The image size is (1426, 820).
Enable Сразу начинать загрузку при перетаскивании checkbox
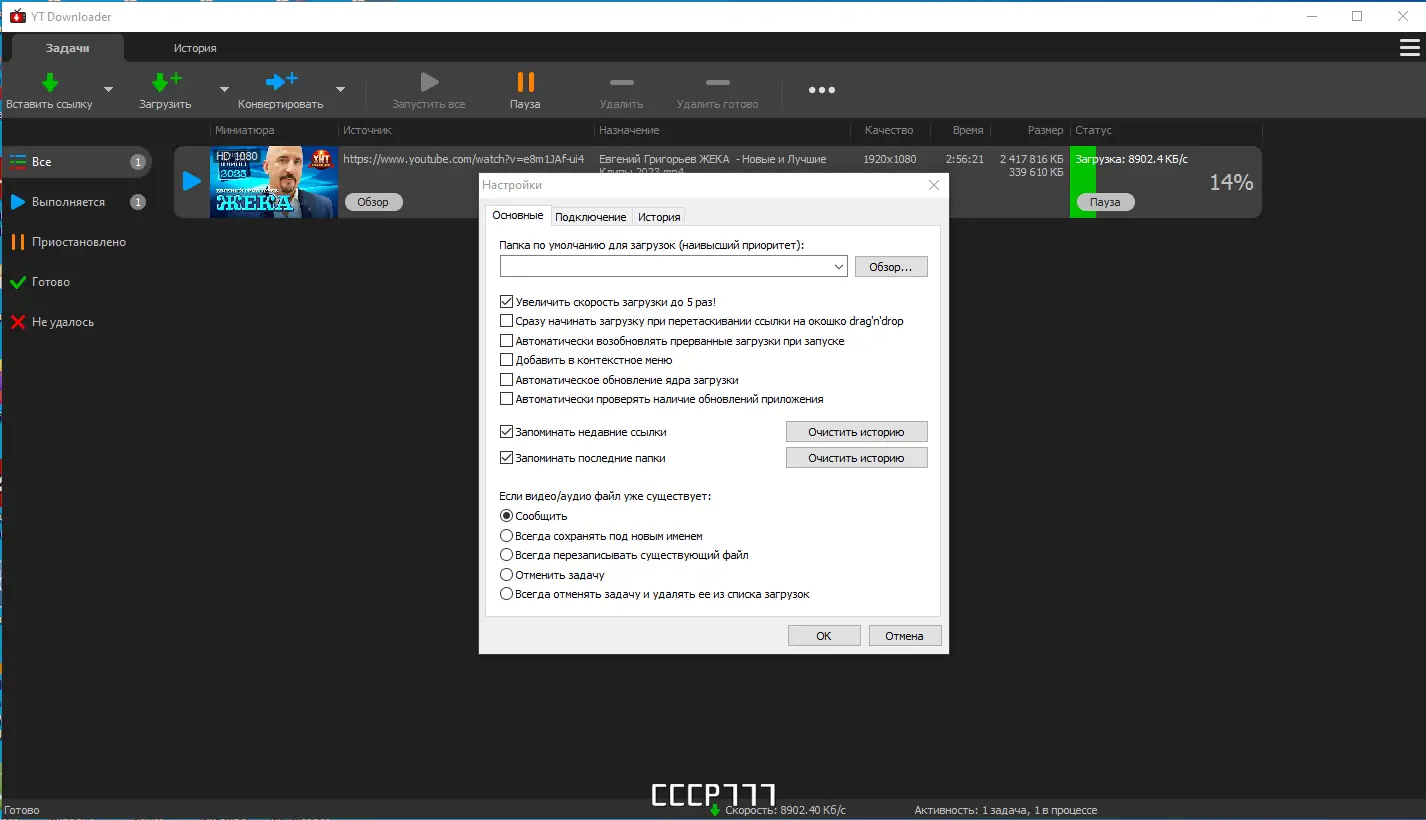[506, 321]
